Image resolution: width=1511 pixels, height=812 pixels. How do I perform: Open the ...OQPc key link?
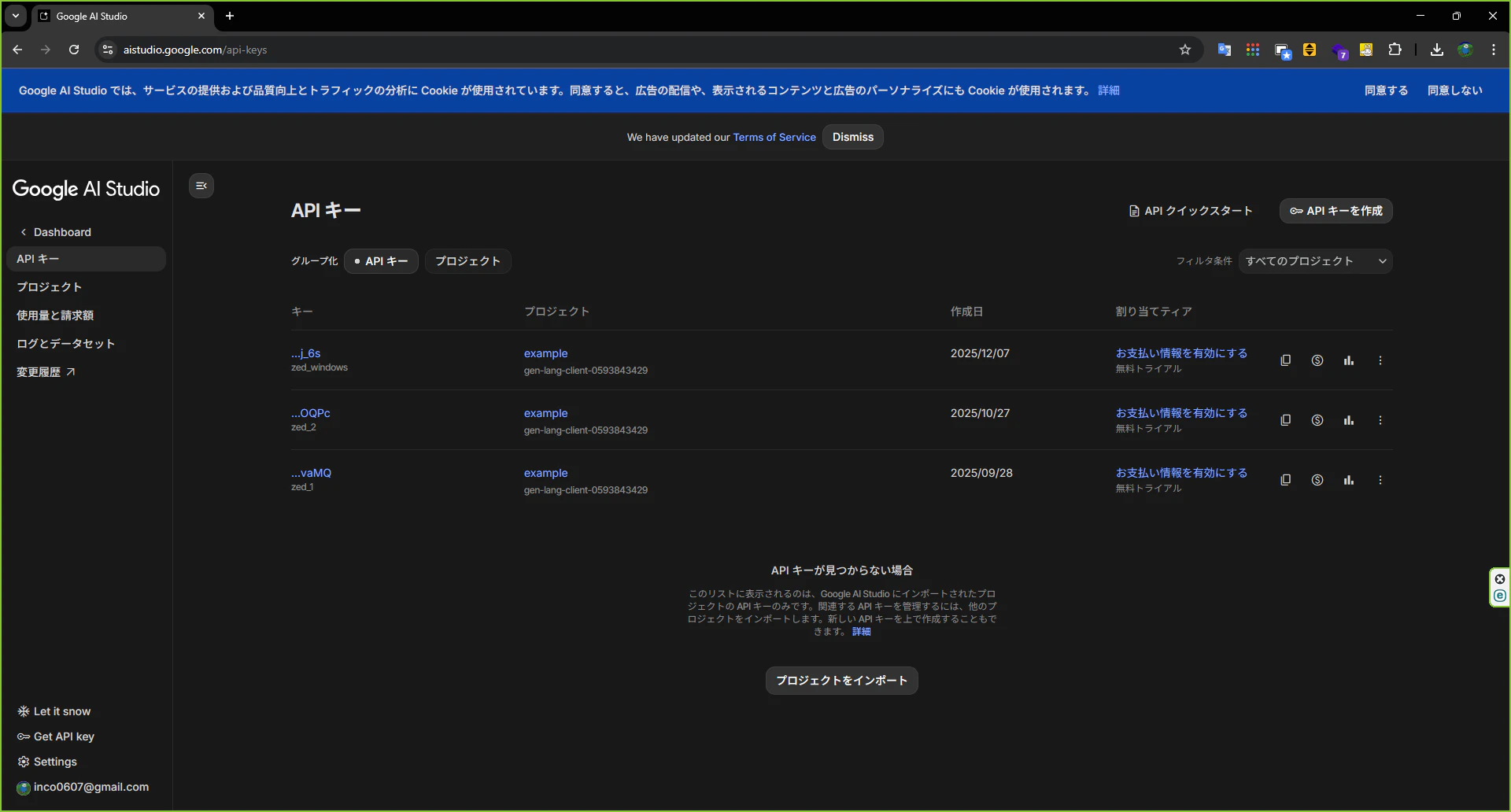pos(310,413)
